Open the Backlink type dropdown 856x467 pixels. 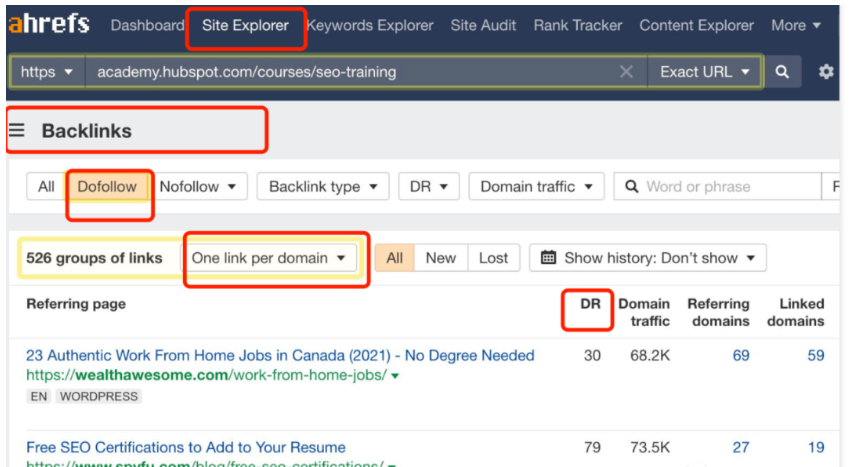point(323,187)
